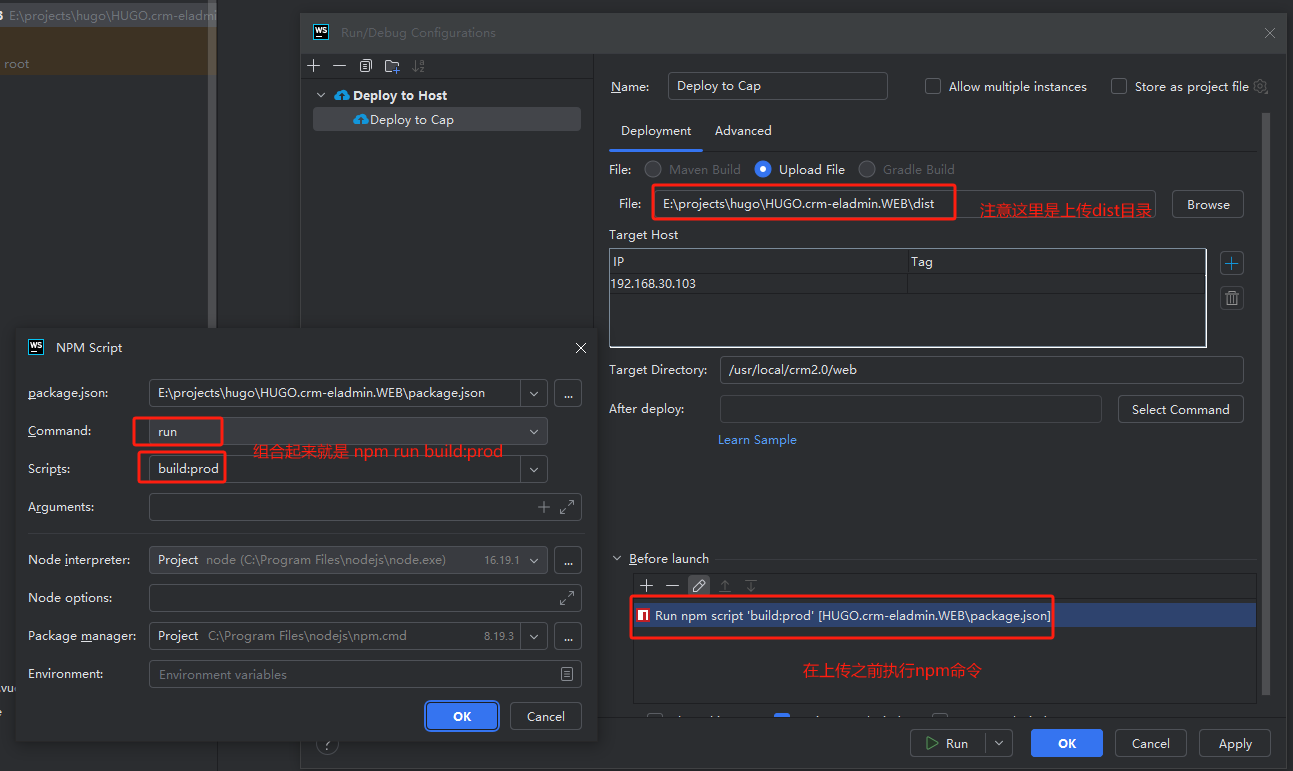Image resolution: width=1293 pixels, height=771 pixels.
Task: Close the Run/Debug Configurations dialog
Action: (1270, 33)
